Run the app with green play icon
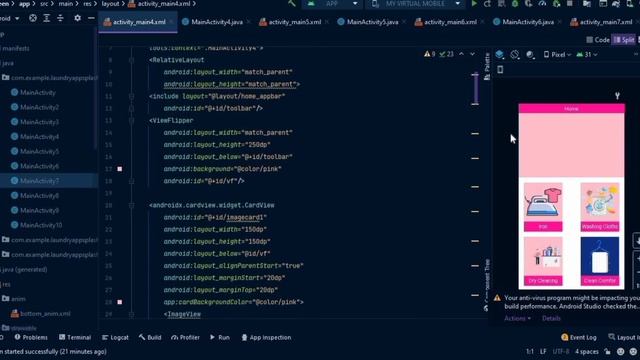The image size is (640, 360). 474,4
